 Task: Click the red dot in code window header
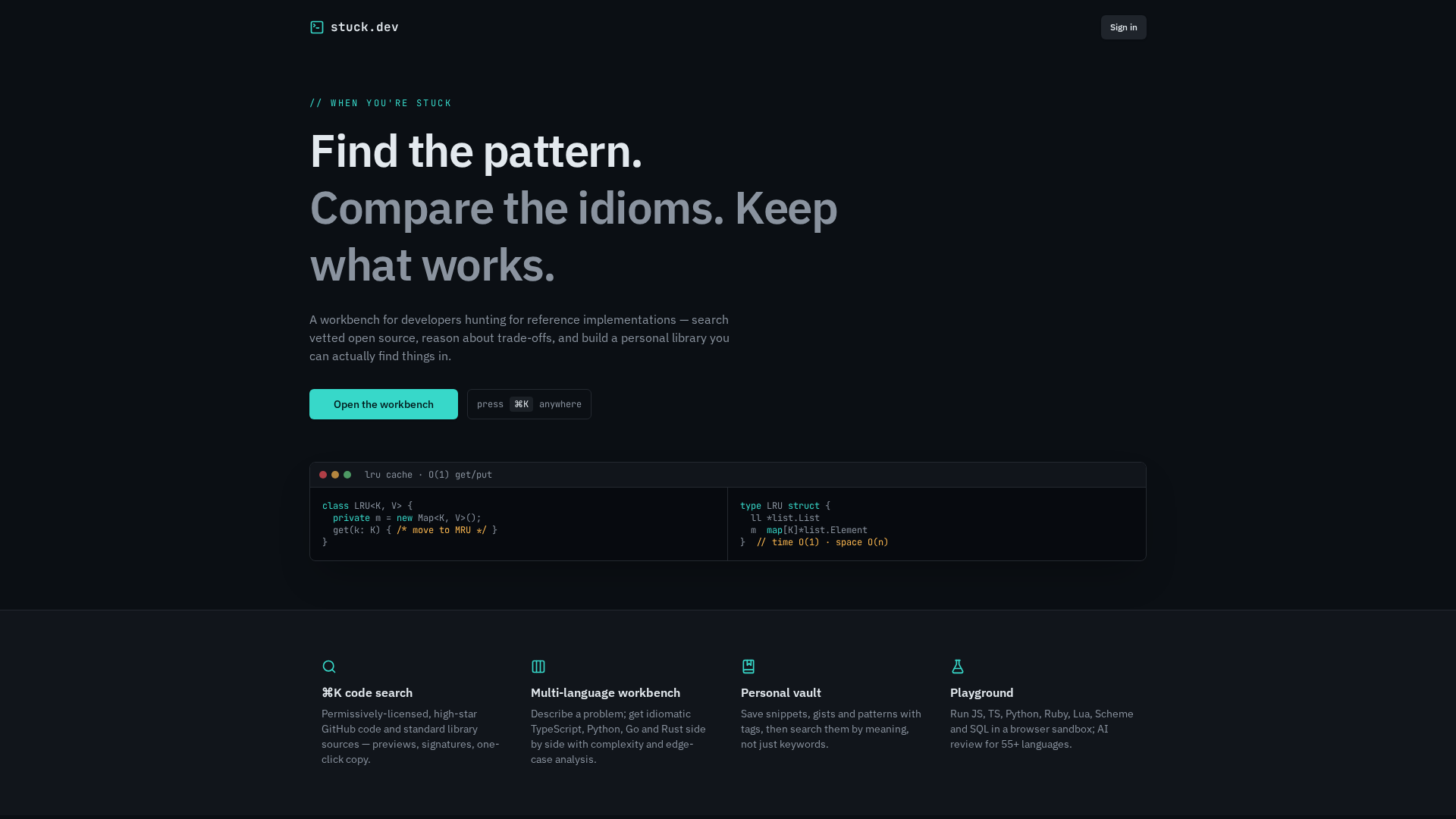click(x=323, y=475)
